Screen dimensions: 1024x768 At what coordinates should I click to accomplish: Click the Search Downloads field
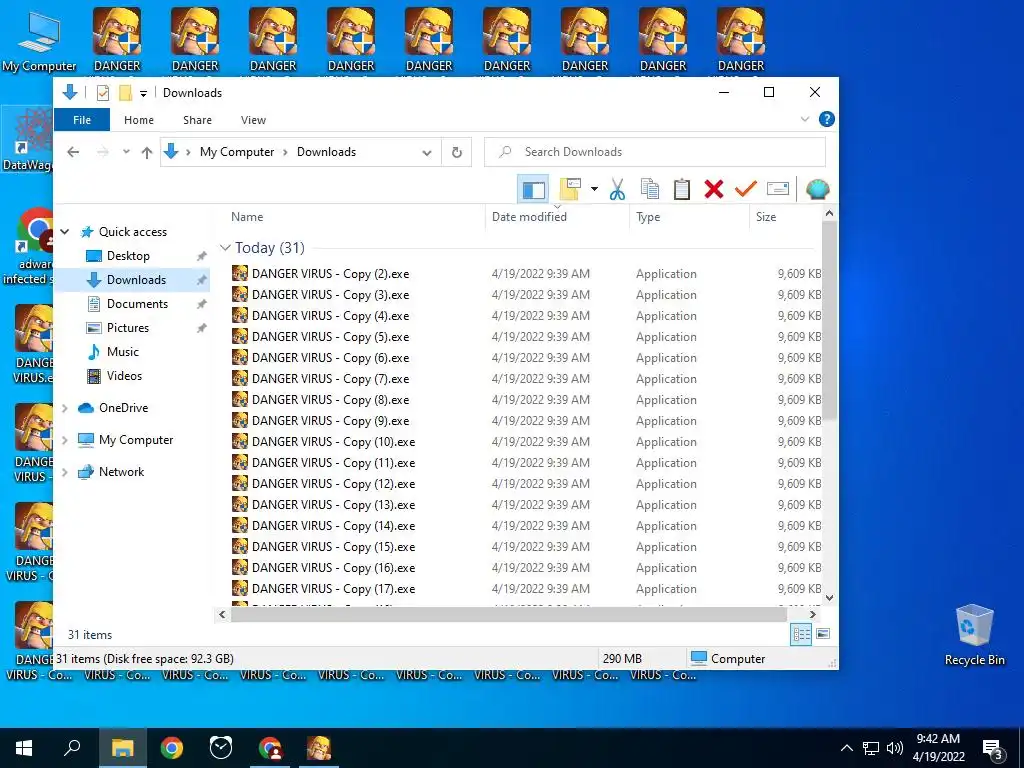pos(655,152)
